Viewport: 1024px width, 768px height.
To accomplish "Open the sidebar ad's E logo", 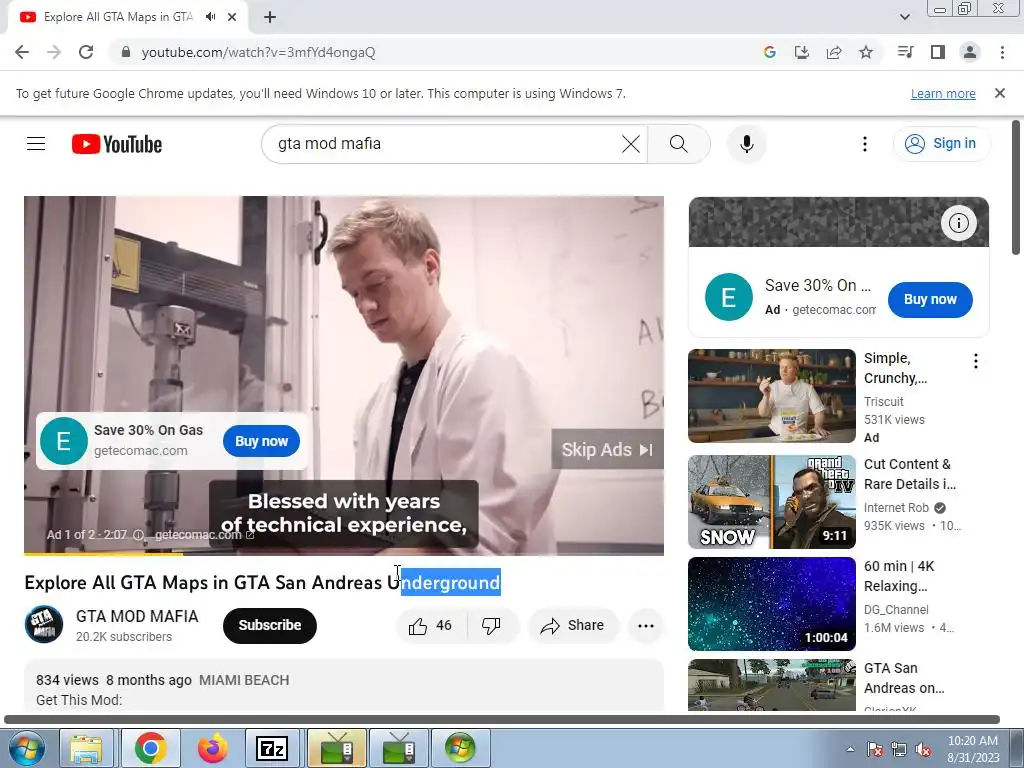I will (729, 297).
